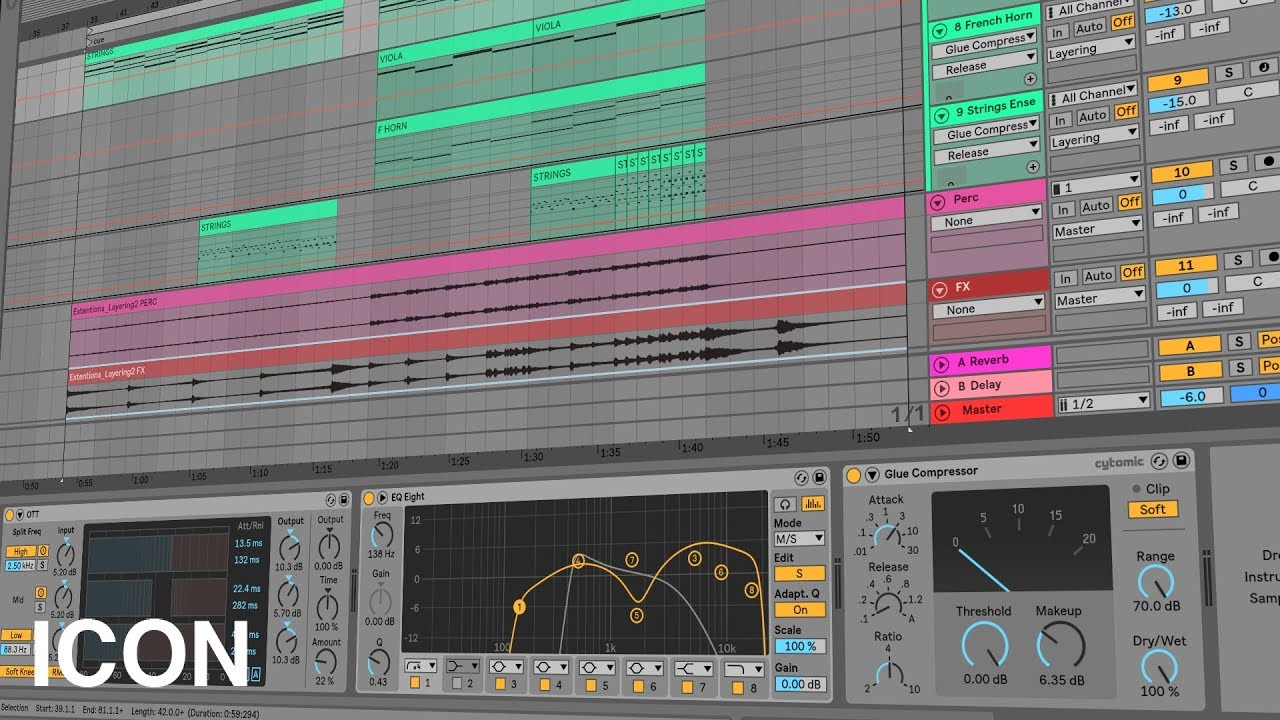
Task: Click Glue Compressor Makeup knob
Action: 1060,645
